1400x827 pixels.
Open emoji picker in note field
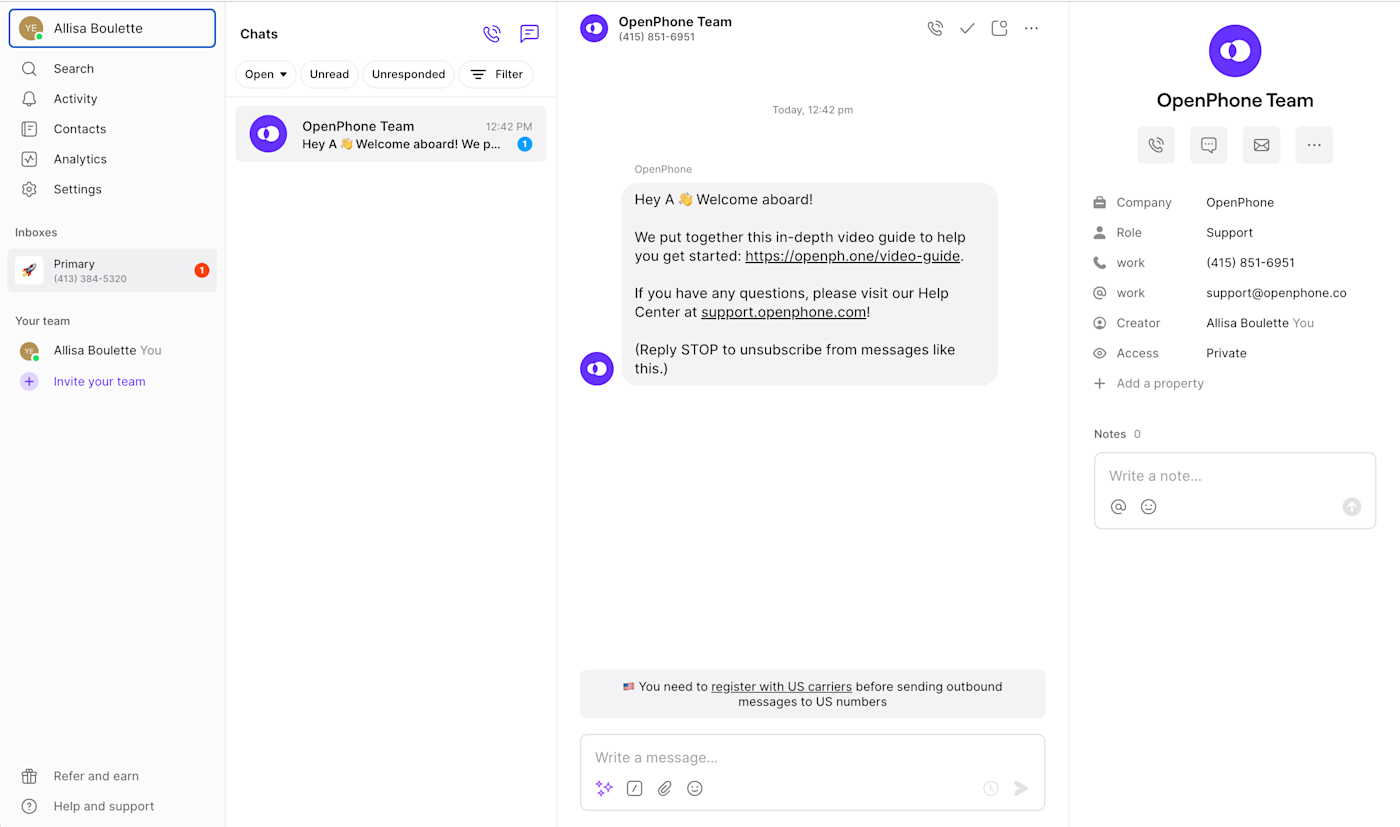[1149, 507]
